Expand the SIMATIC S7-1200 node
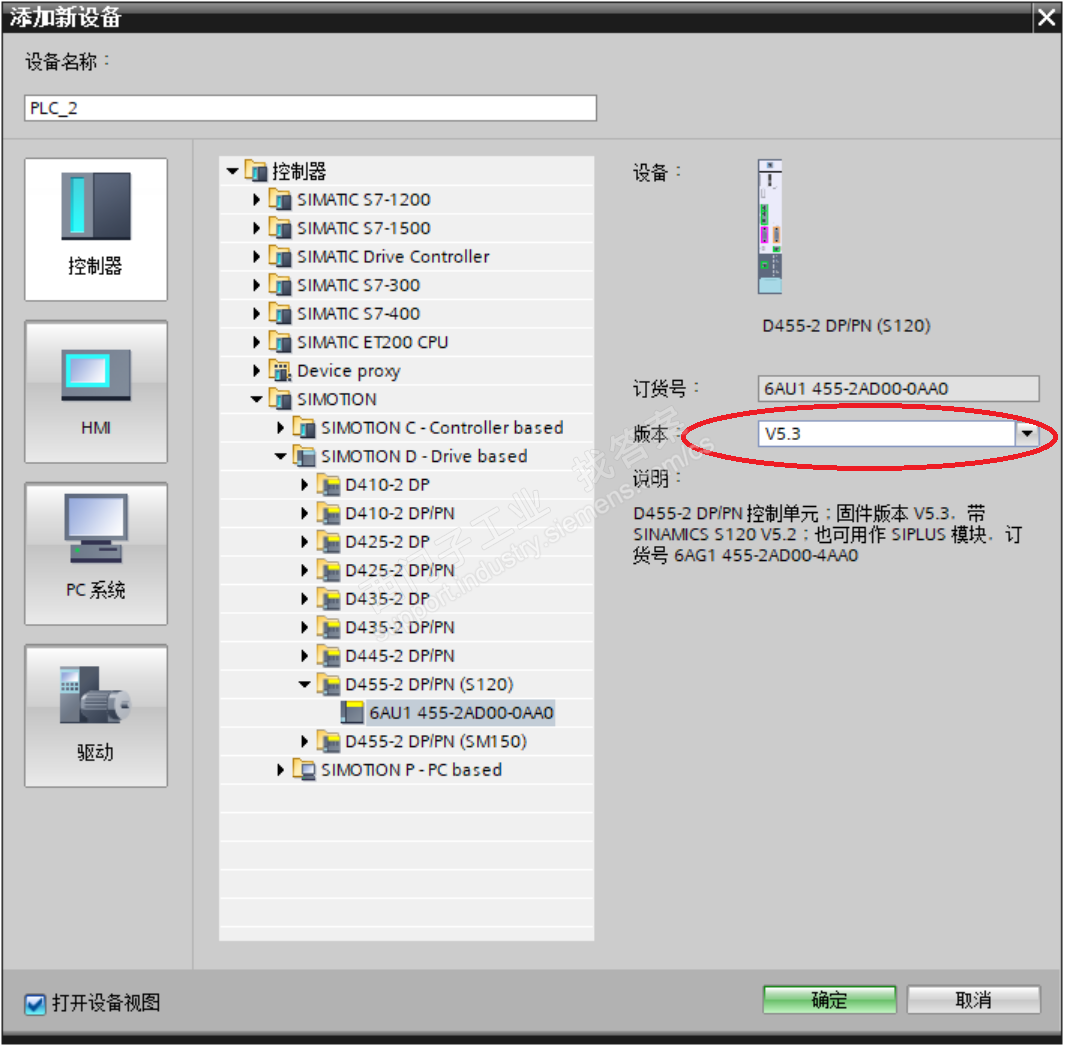Screen dimensions: 1067x1046 (257, 199)
